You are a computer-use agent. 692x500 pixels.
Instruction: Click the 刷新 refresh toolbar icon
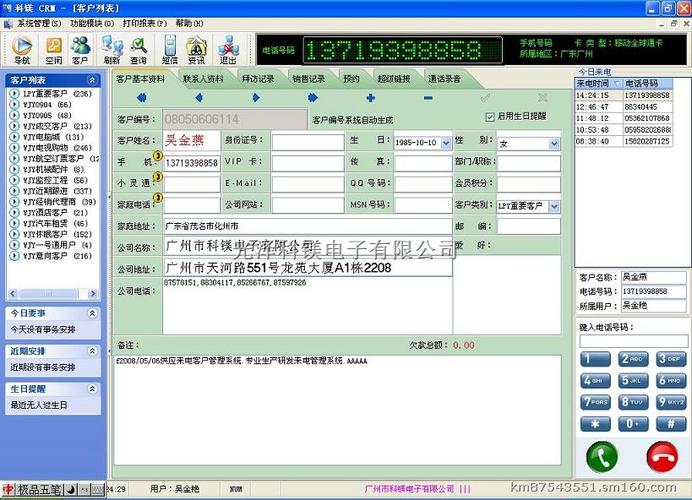click(x=112, y=50)
